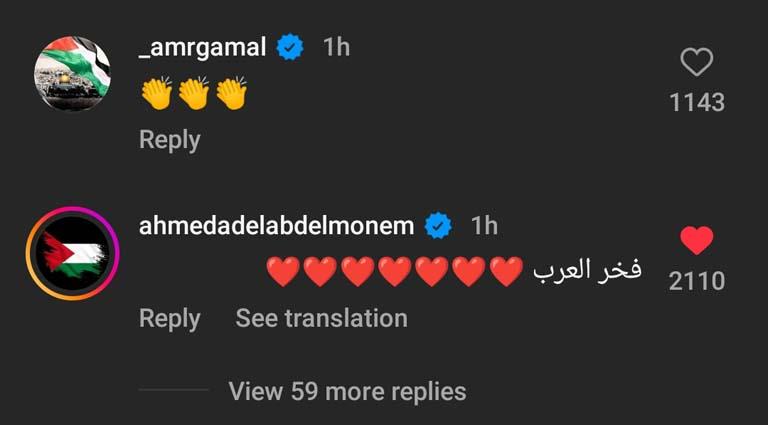Screen dimensions: 768x425
Task: Click the last clapping hands emoji
Action: coord(231,94)
